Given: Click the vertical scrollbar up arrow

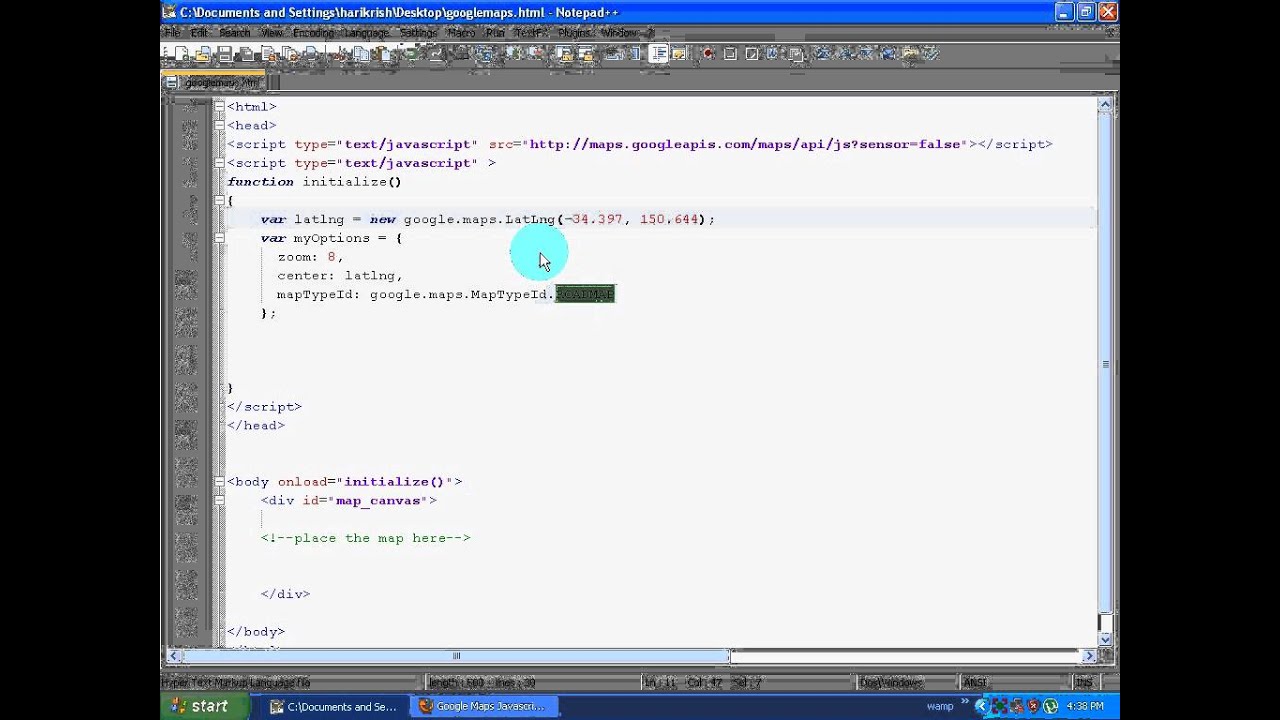Looking at the screenshot, I should (x=1105, y=104).
